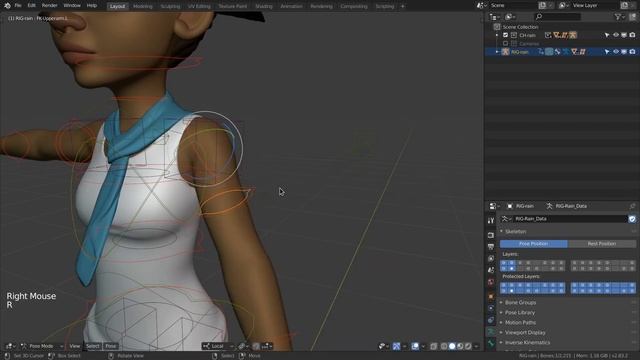Open the Output properties tab icon

[x=491, y=247]
